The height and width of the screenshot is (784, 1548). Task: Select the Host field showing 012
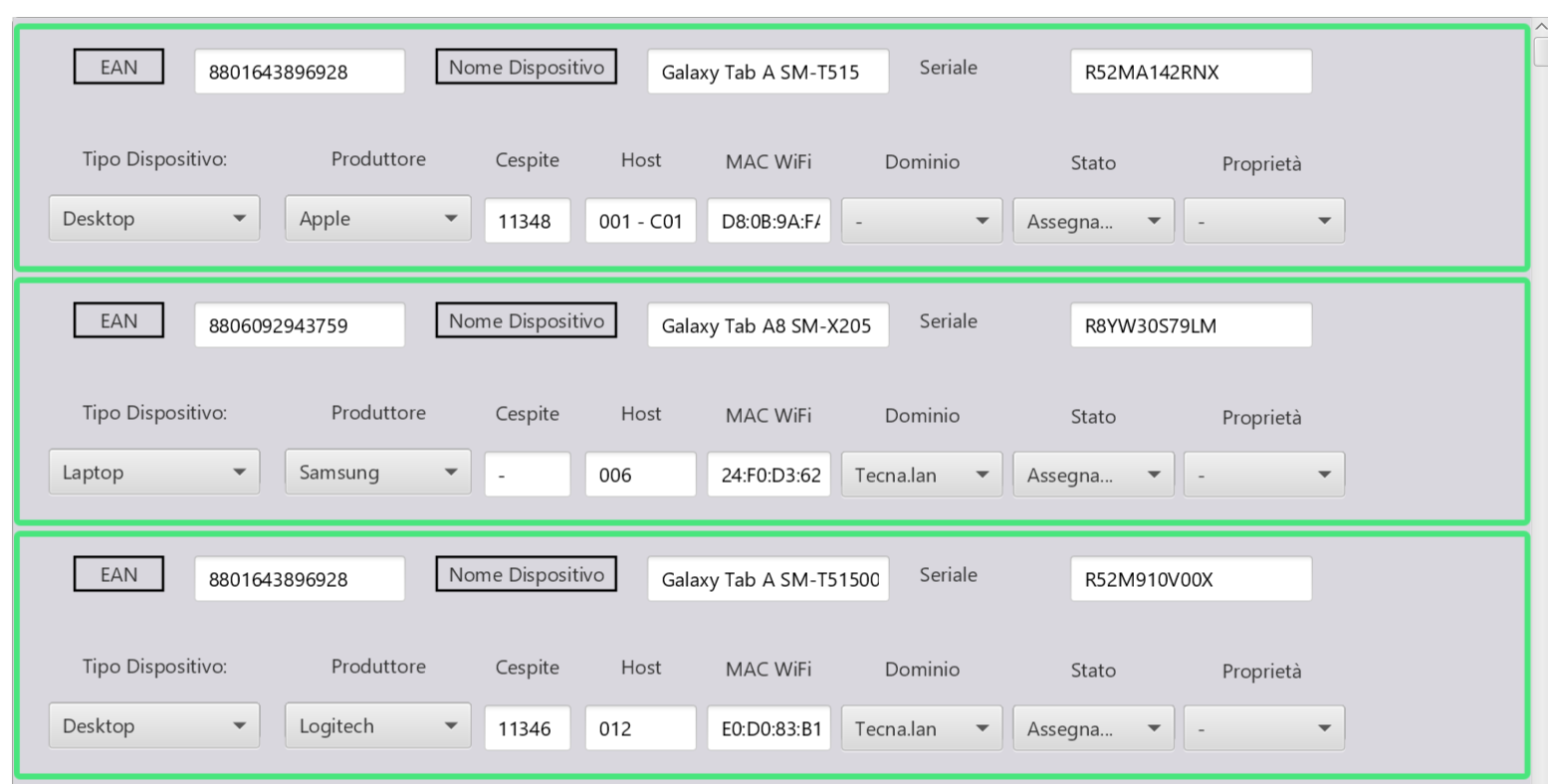(x=640, y=728)
